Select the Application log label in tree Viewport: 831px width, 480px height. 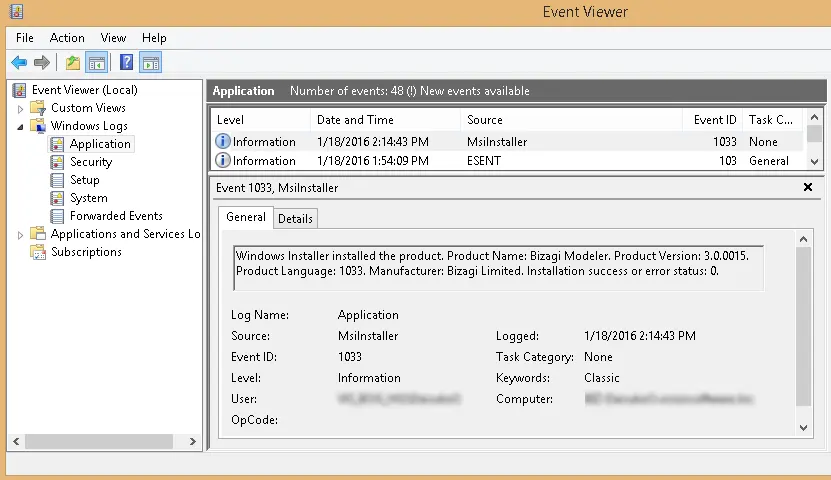pos(100,144)
